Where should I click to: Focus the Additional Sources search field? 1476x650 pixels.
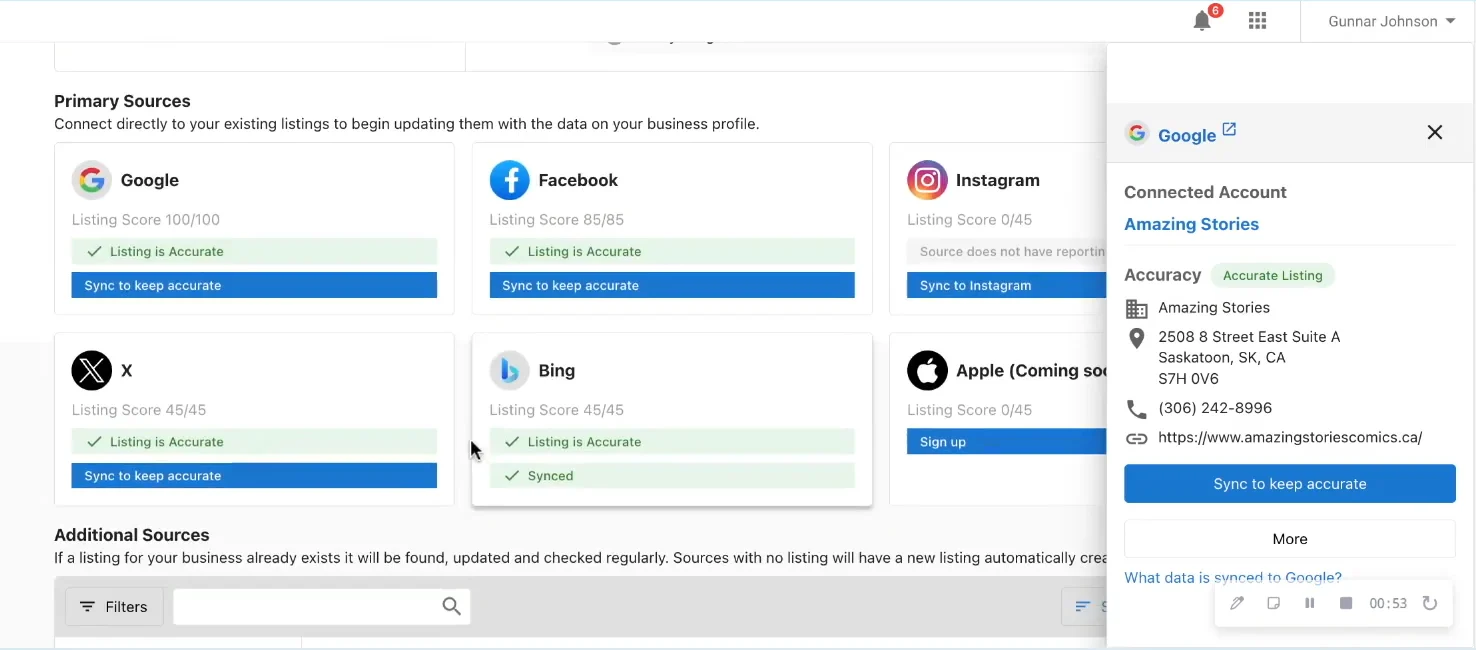point(321,606)
